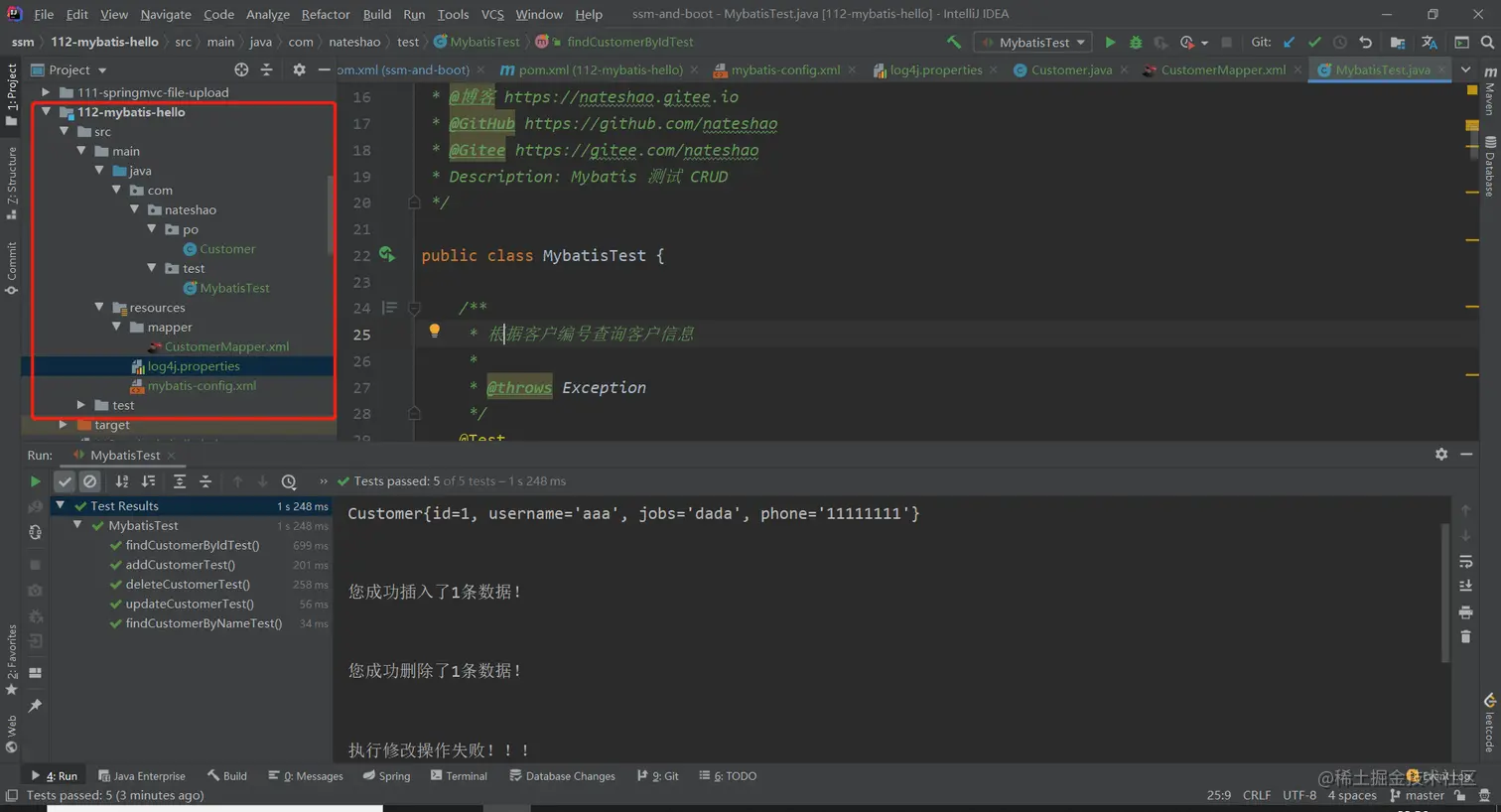The height and width of the screenshot is (812, 1501).
Task: Hide the Project tool window
Action: point(324,69)
